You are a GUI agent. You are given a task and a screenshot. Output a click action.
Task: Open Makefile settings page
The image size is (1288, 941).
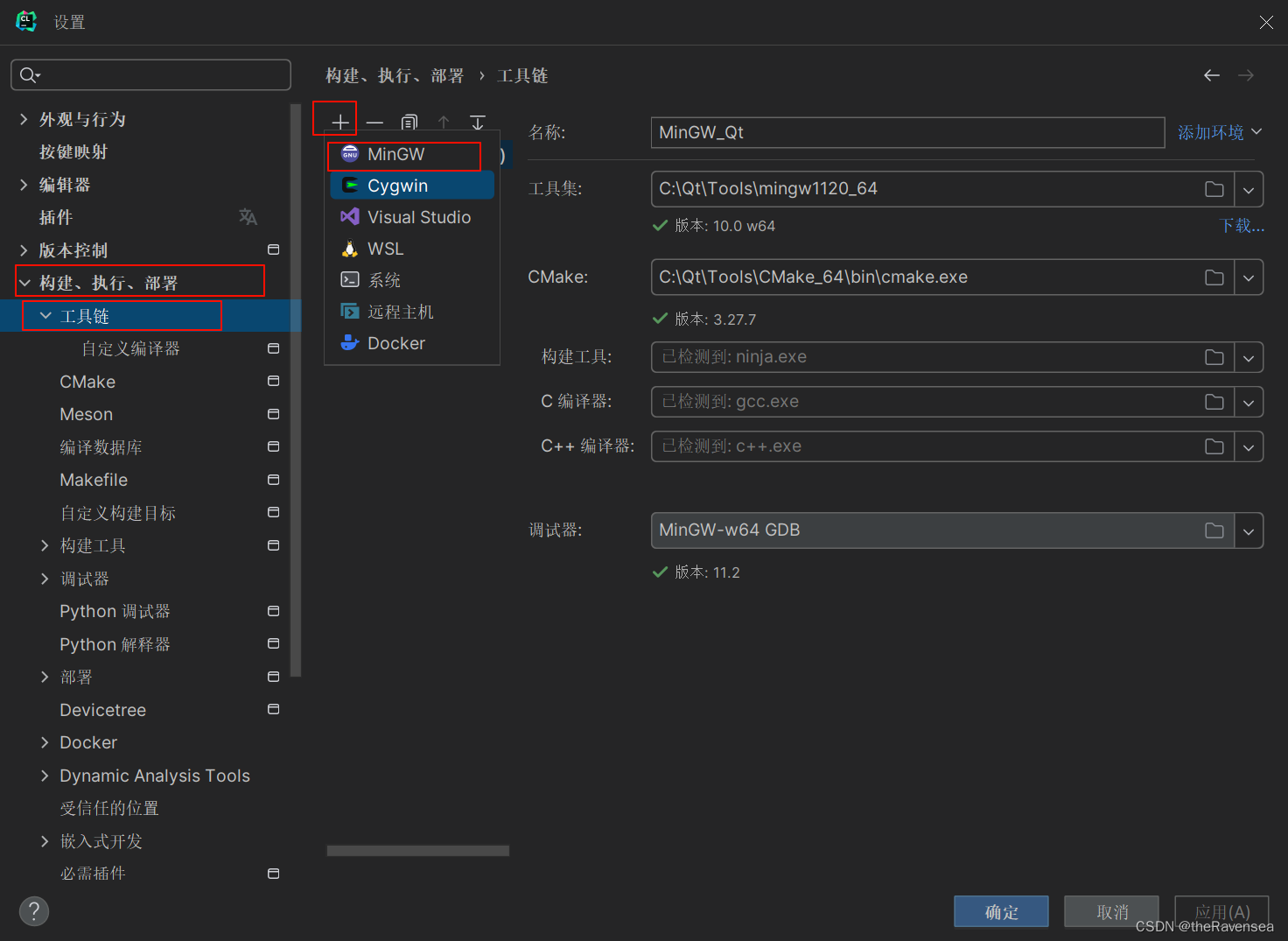pyautogui.click(x=94, y=480)
